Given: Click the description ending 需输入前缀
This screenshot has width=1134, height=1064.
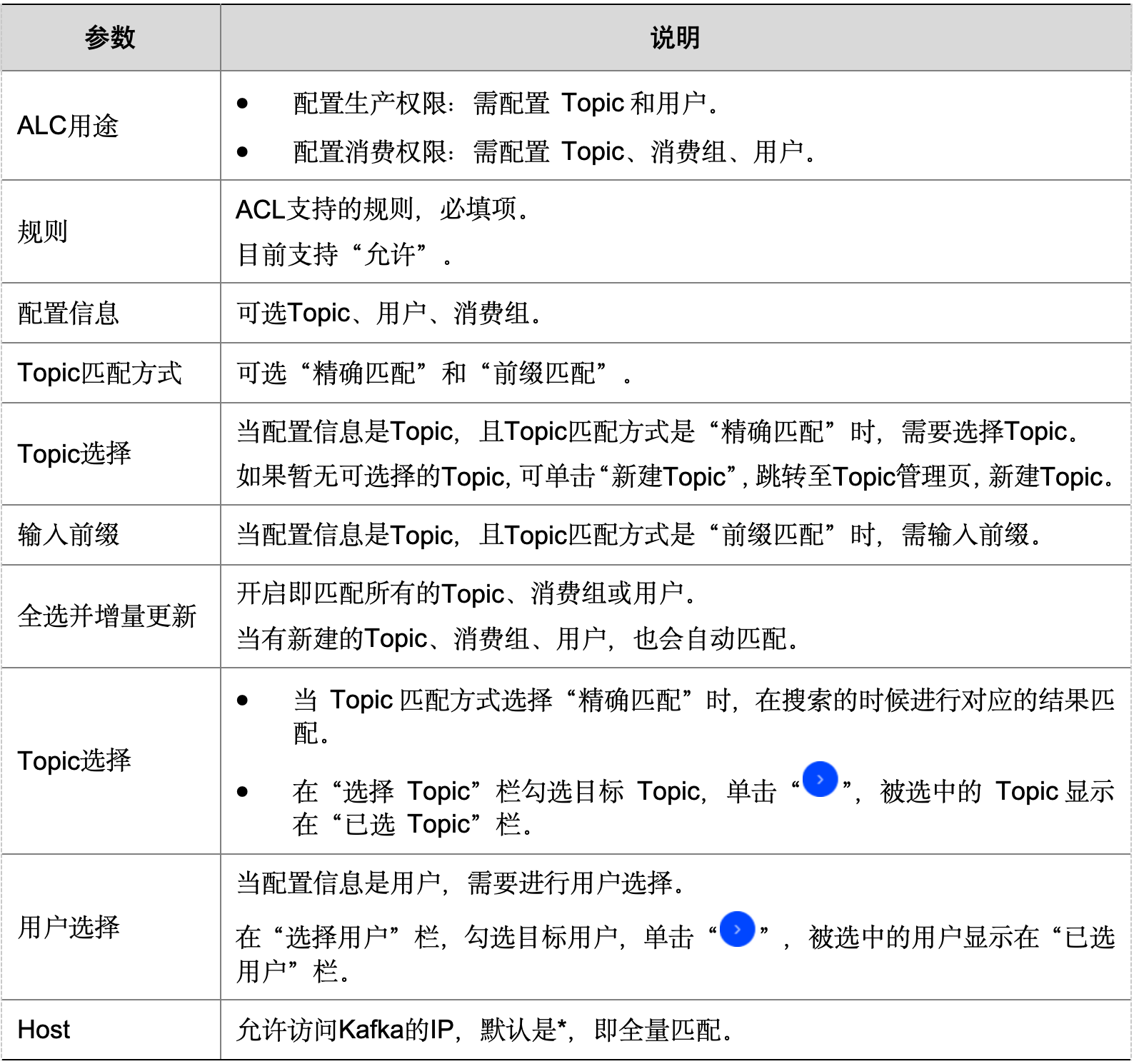Looking at the screenshot, I should pyautogui.click(x=638, y=535).
